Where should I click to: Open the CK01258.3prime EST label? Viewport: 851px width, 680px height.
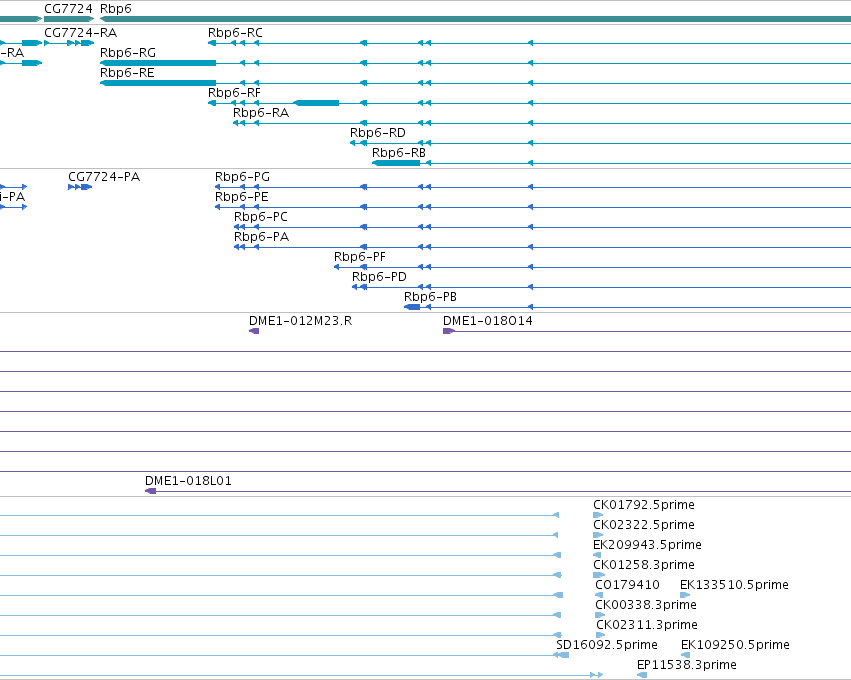tap(644, 565)
